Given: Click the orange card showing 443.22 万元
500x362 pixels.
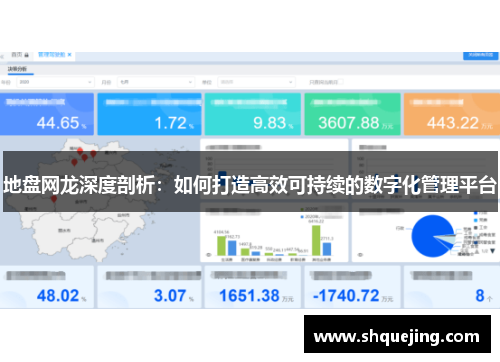Looking at the screenshot, I should tap(452, 114).
